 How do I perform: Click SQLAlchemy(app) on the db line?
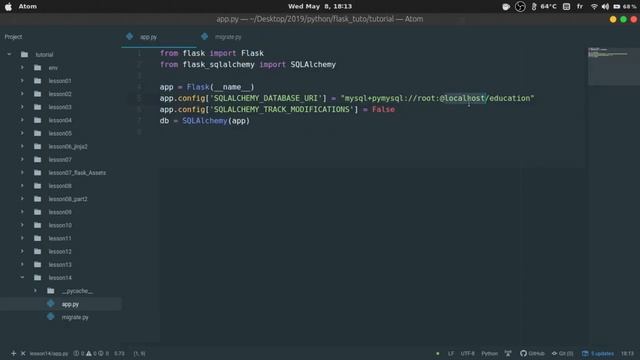[x=216, y=121]
